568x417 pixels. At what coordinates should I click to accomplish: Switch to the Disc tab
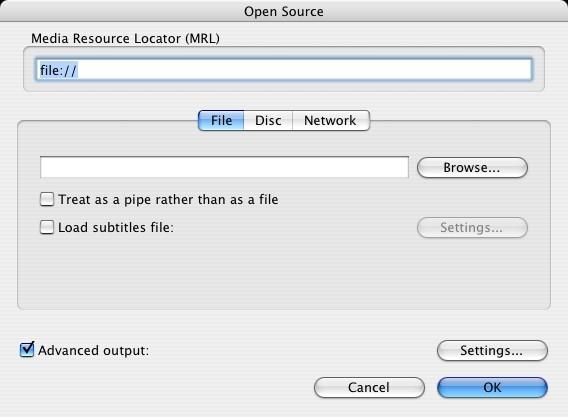[268, 121]
